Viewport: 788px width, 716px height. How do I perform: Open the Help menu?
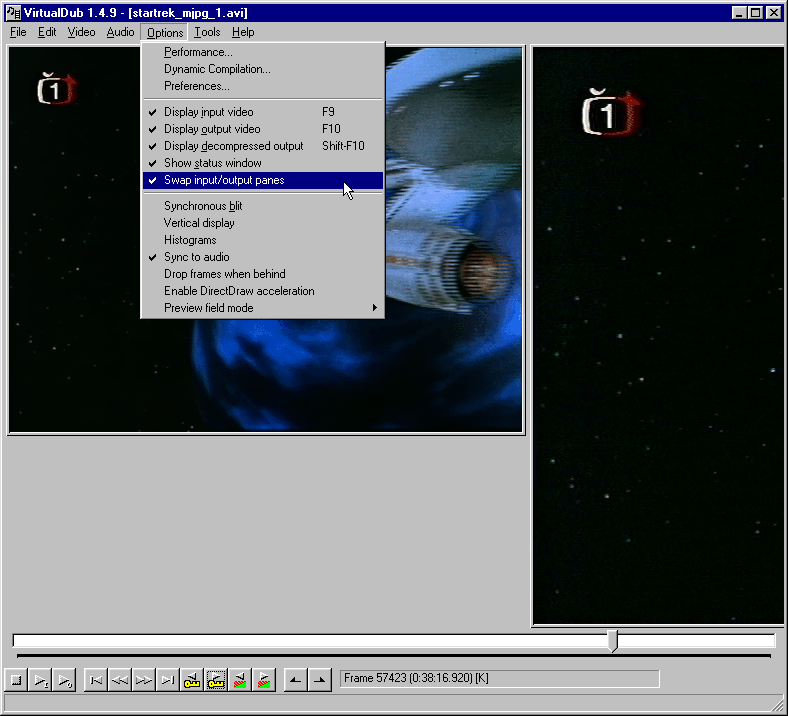[x=243, y=32]
